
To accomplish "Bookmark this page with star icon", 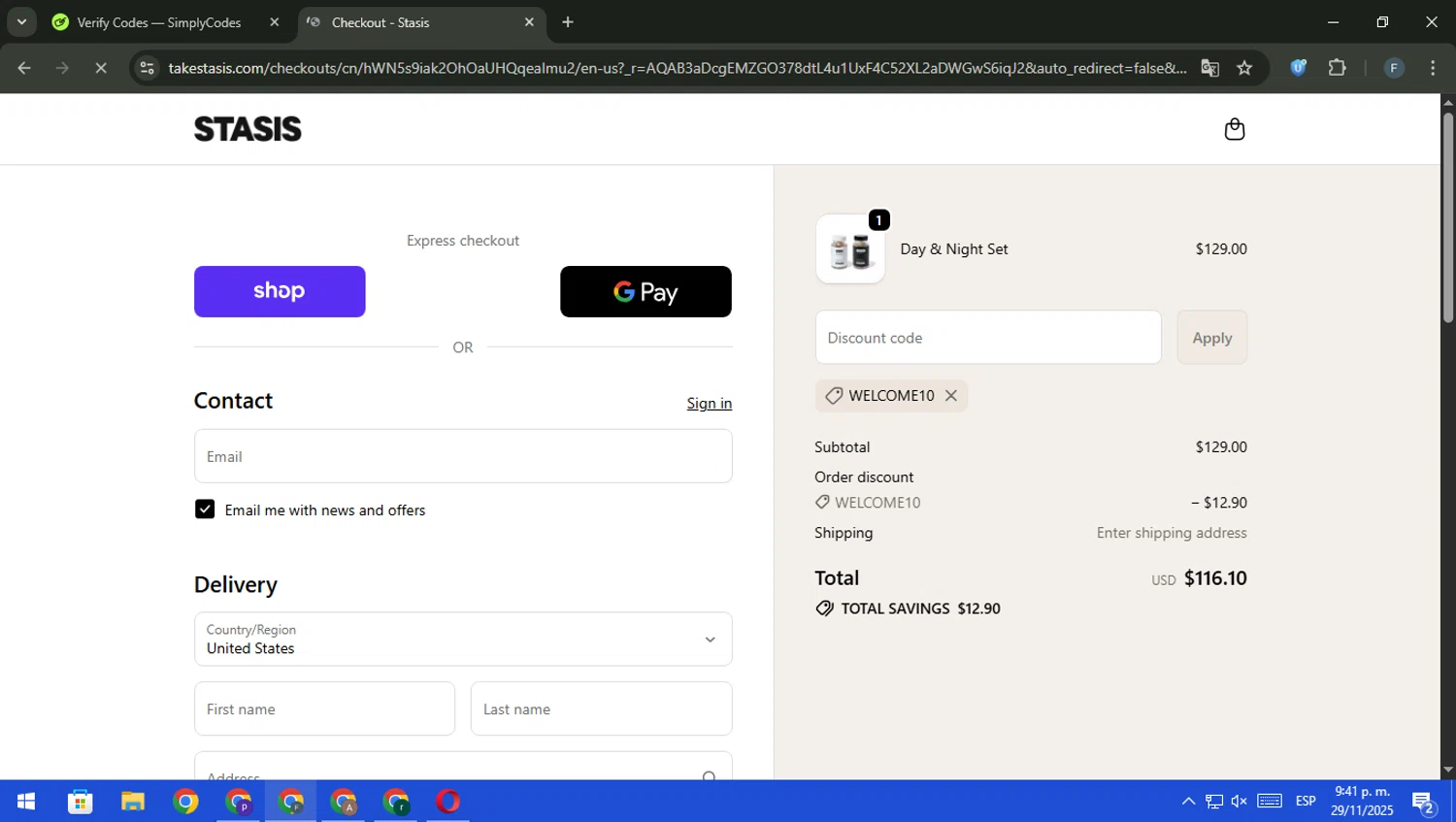I will [1244, 68].
